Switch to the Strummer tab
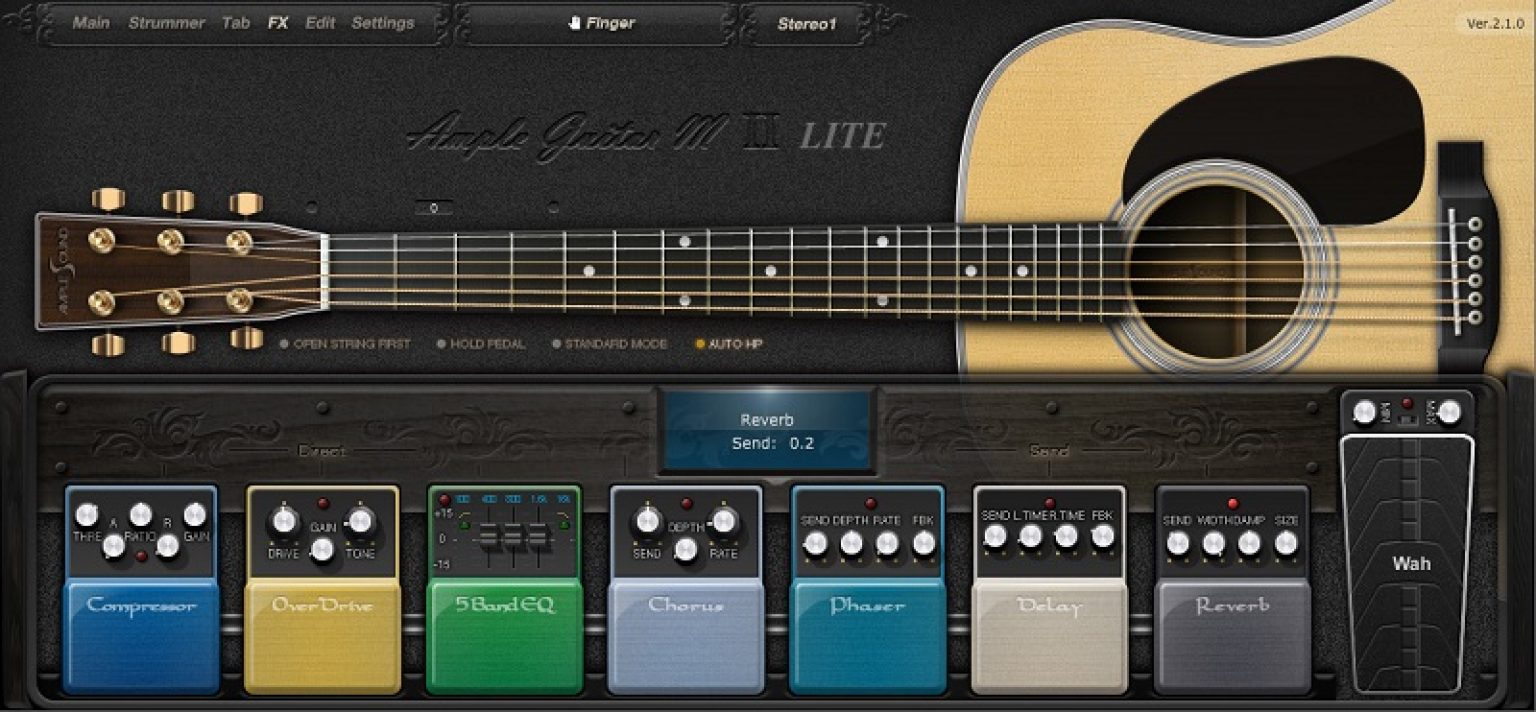The height and width of the screenshot is (712, 1536). [x=167, y=22]
